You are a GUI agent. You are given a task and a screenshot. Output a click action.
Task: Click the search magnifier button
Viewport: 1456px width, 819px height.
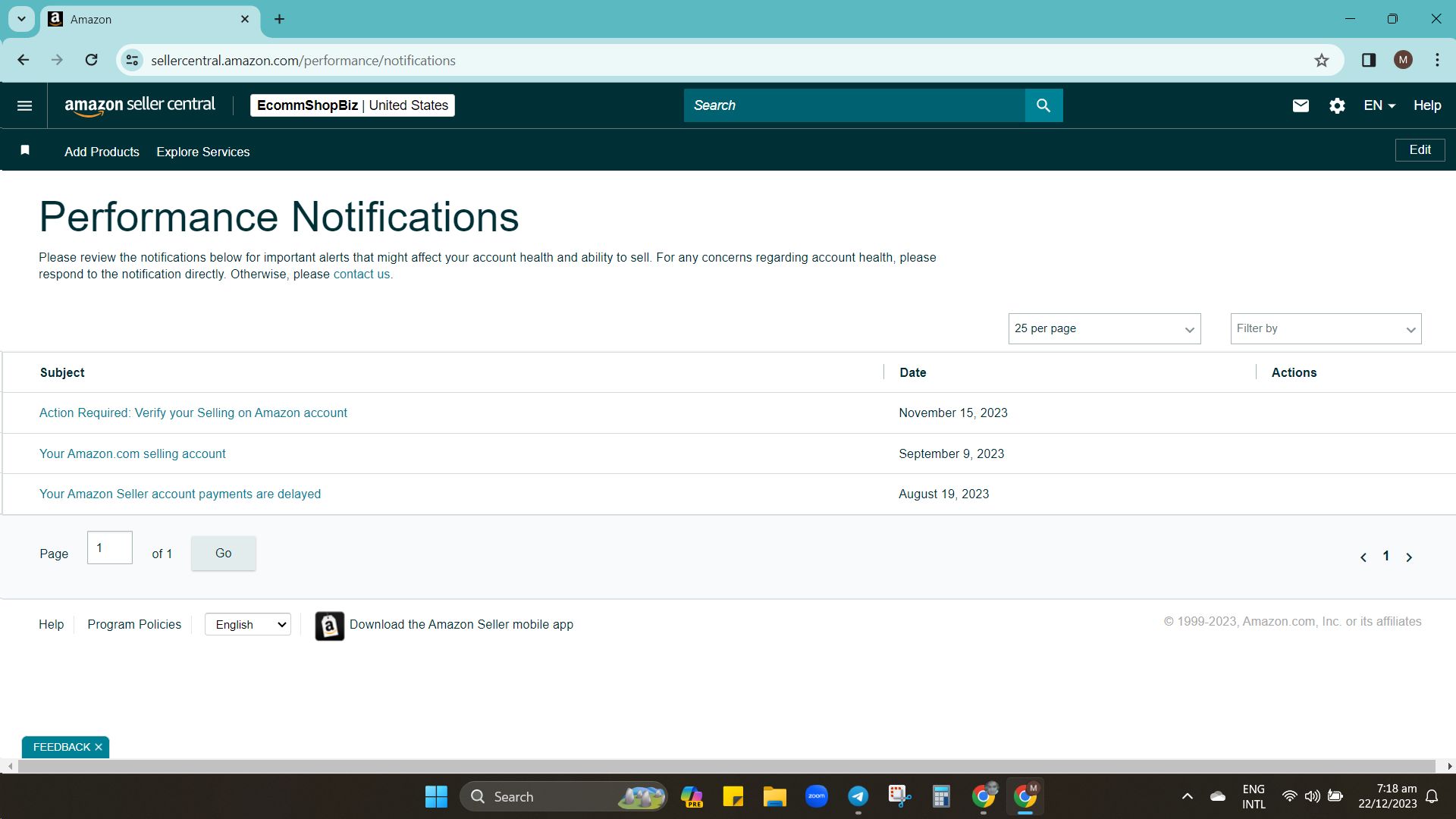click(1043, 105)
